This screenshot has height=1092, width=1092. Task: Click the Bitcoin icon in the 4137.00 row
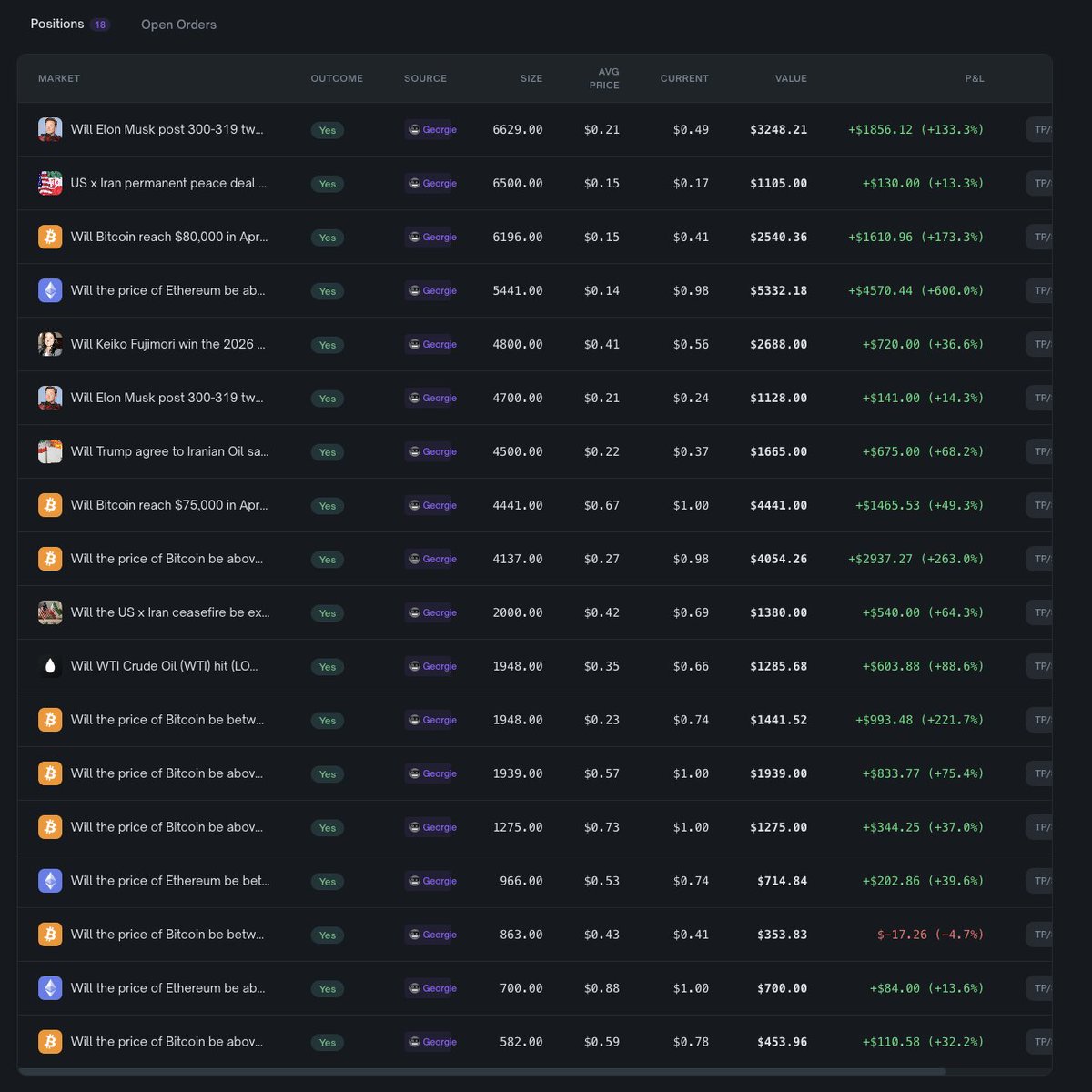pos(50,559)
